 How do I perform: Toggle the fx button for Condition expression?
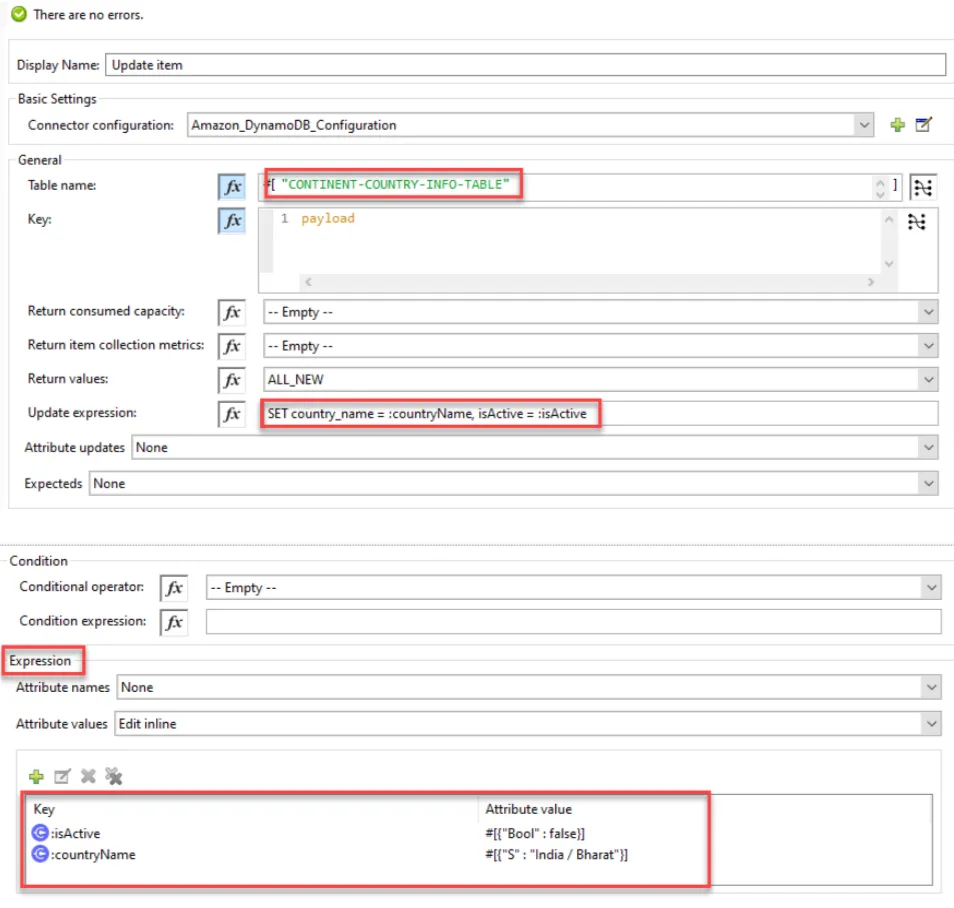(174, 622)
